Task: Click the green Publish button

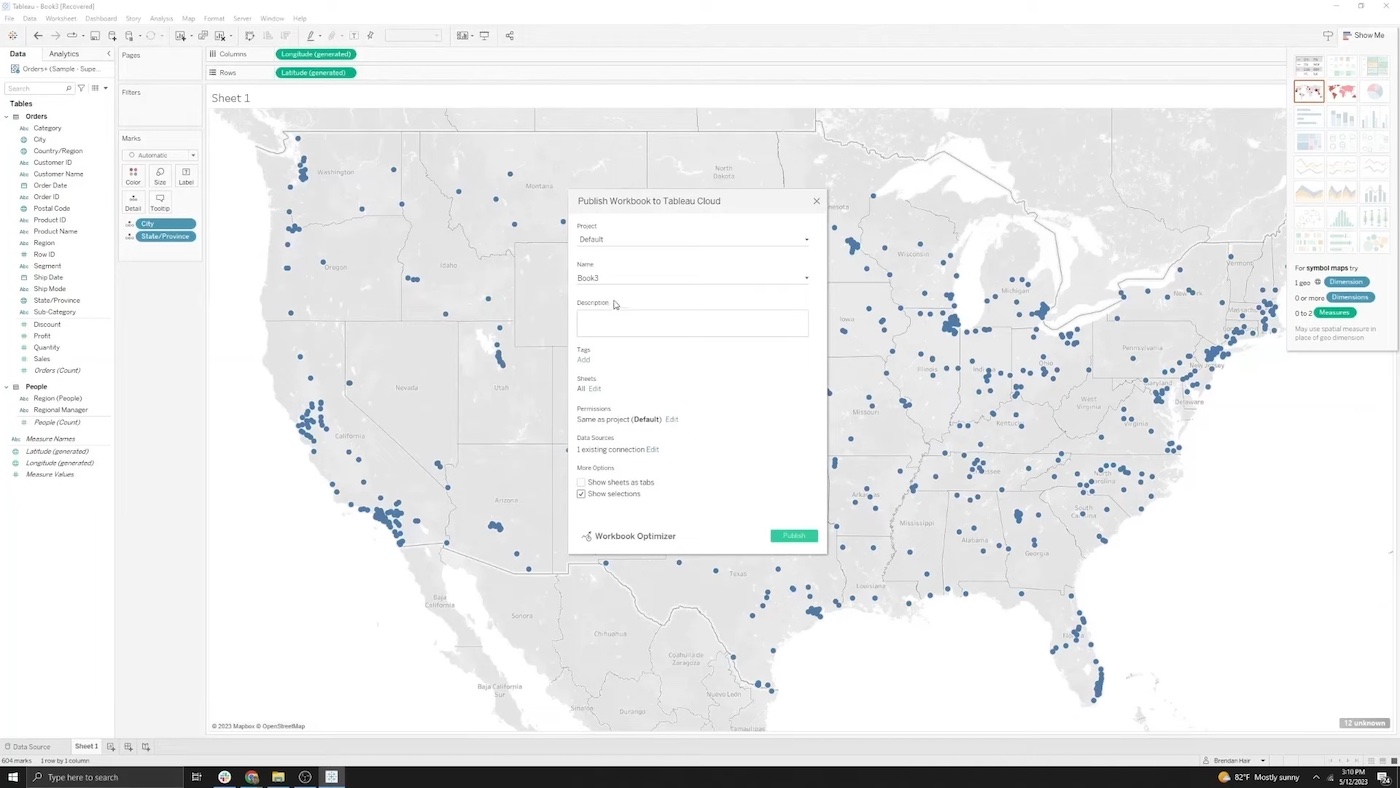Action: pyautogui.click(x=793, y=536)
